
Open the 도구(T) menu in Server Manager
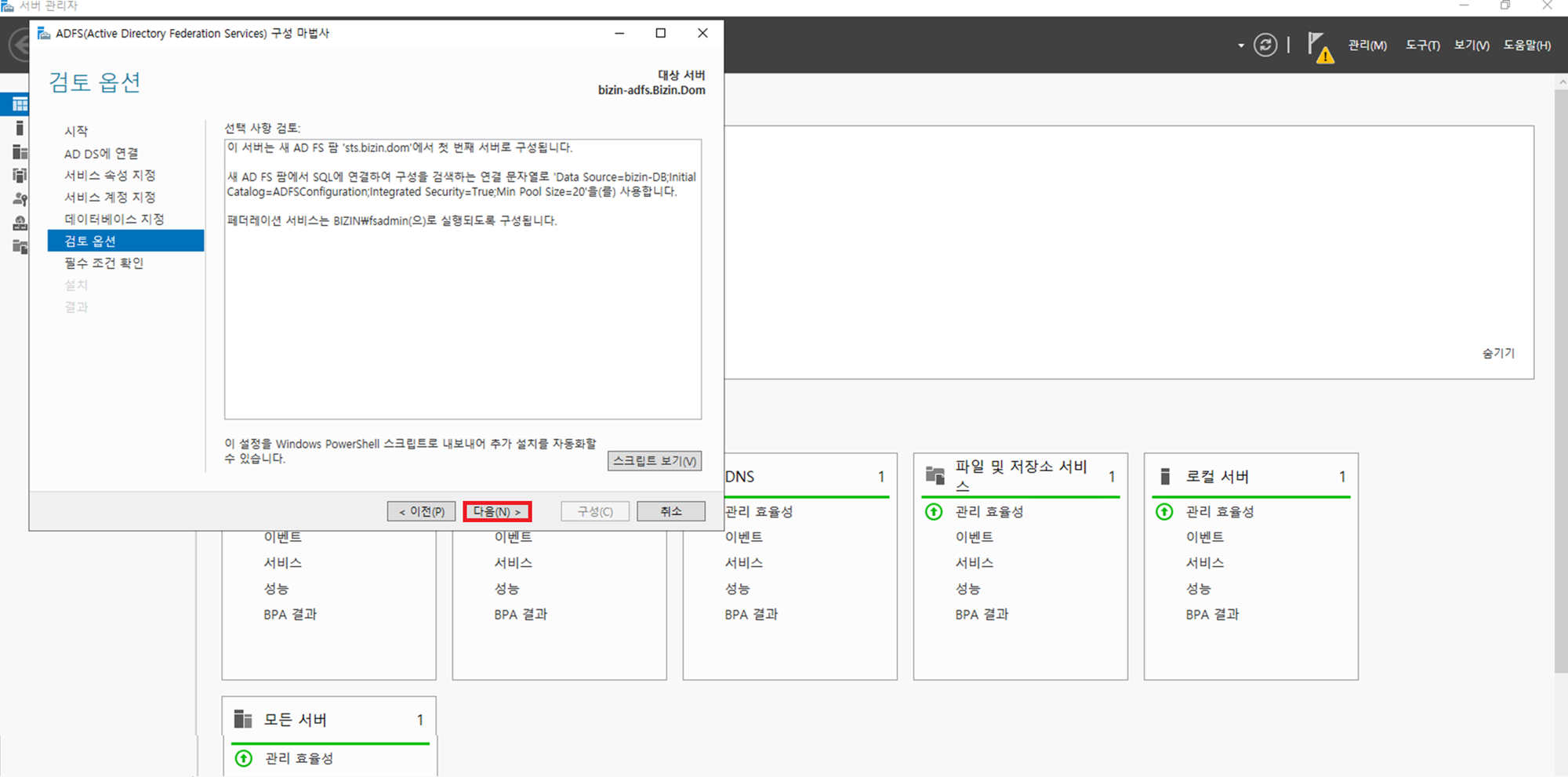1422,45
